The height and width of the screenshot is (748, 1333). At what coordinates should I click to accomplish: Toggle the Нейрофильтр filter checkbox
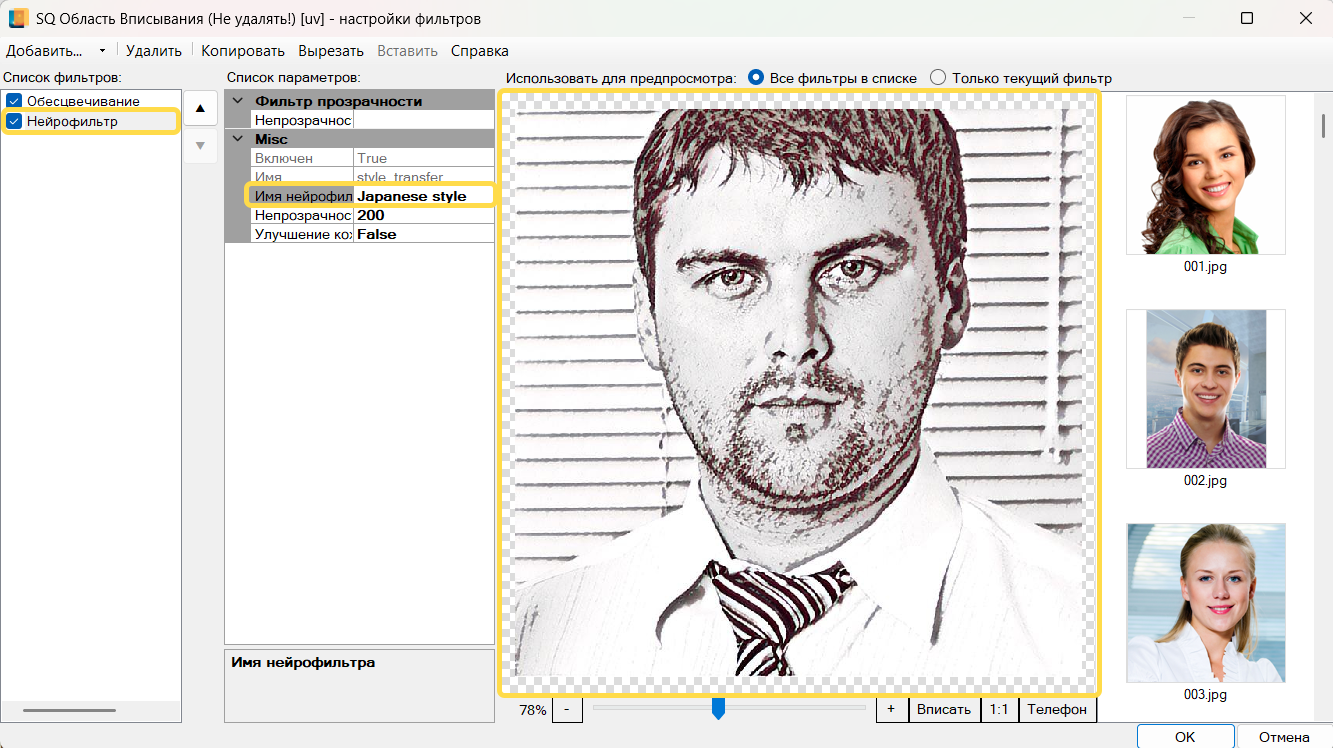click(x=14, y=121)
